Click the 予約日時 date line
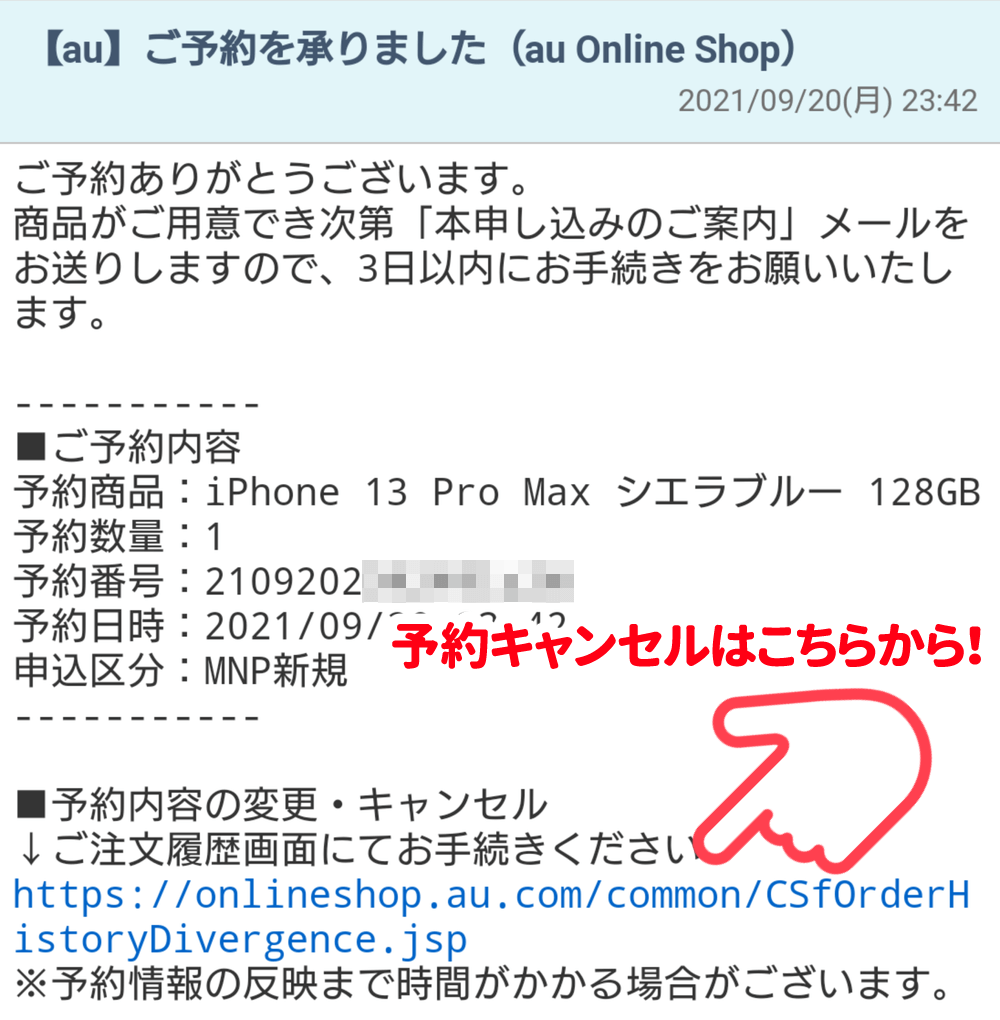This screenshot has height=1020, width=1000. tap(290, 626)
